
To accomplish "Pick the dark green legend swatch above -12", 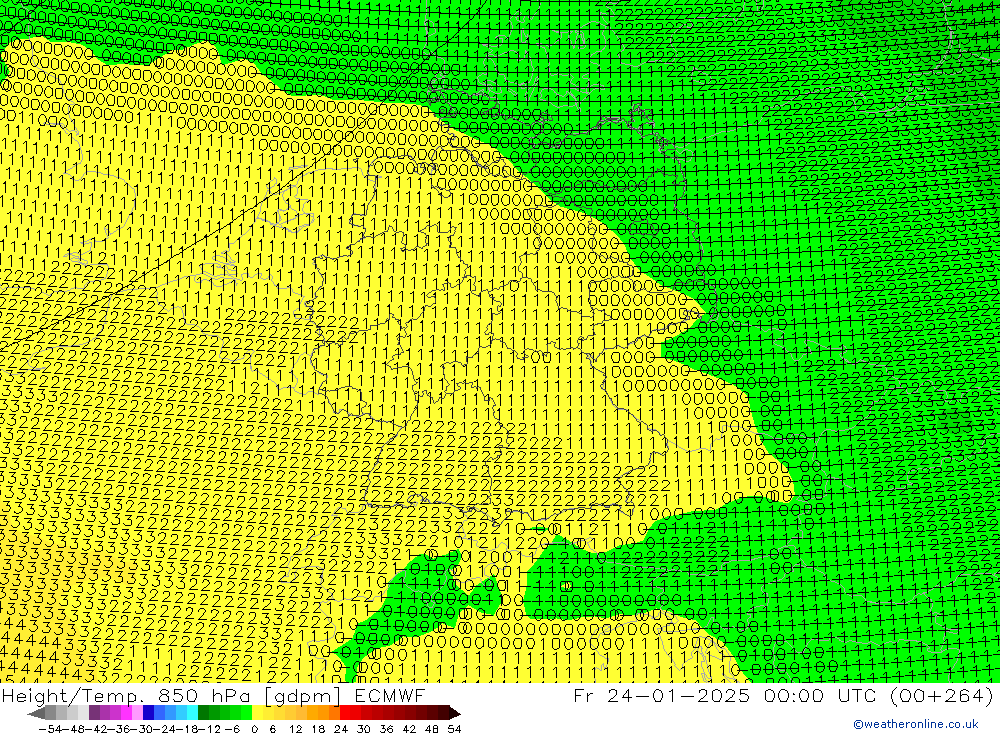I will tap(203, 713).
